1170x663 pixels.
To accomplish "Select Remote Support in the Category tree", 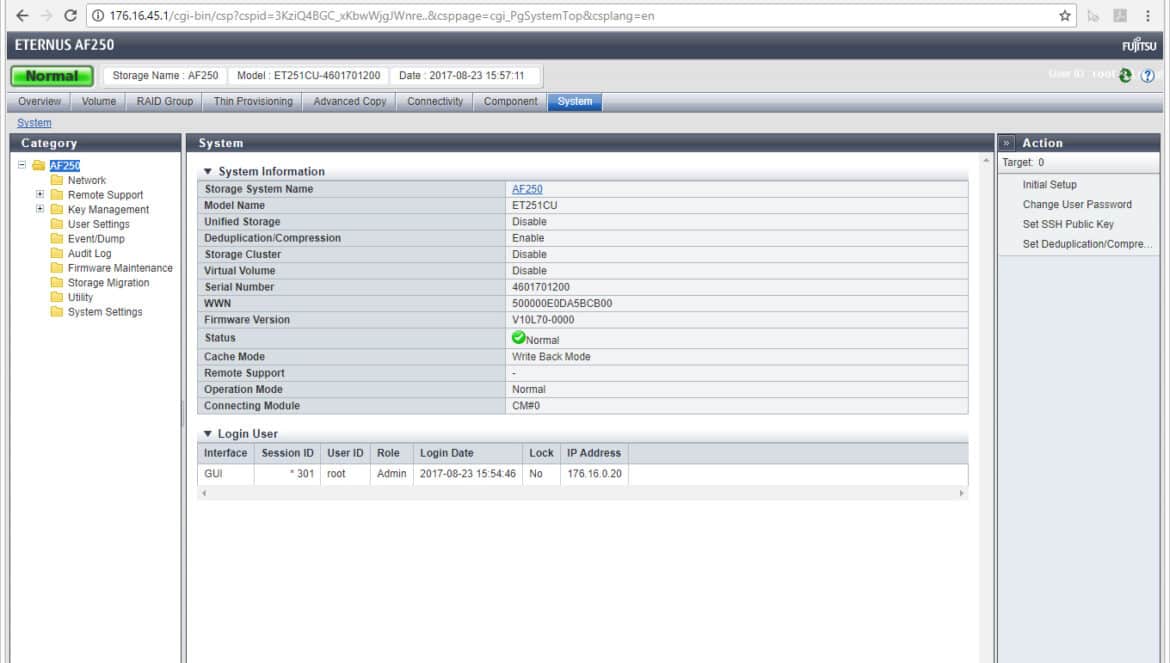I will coord(105,195).
